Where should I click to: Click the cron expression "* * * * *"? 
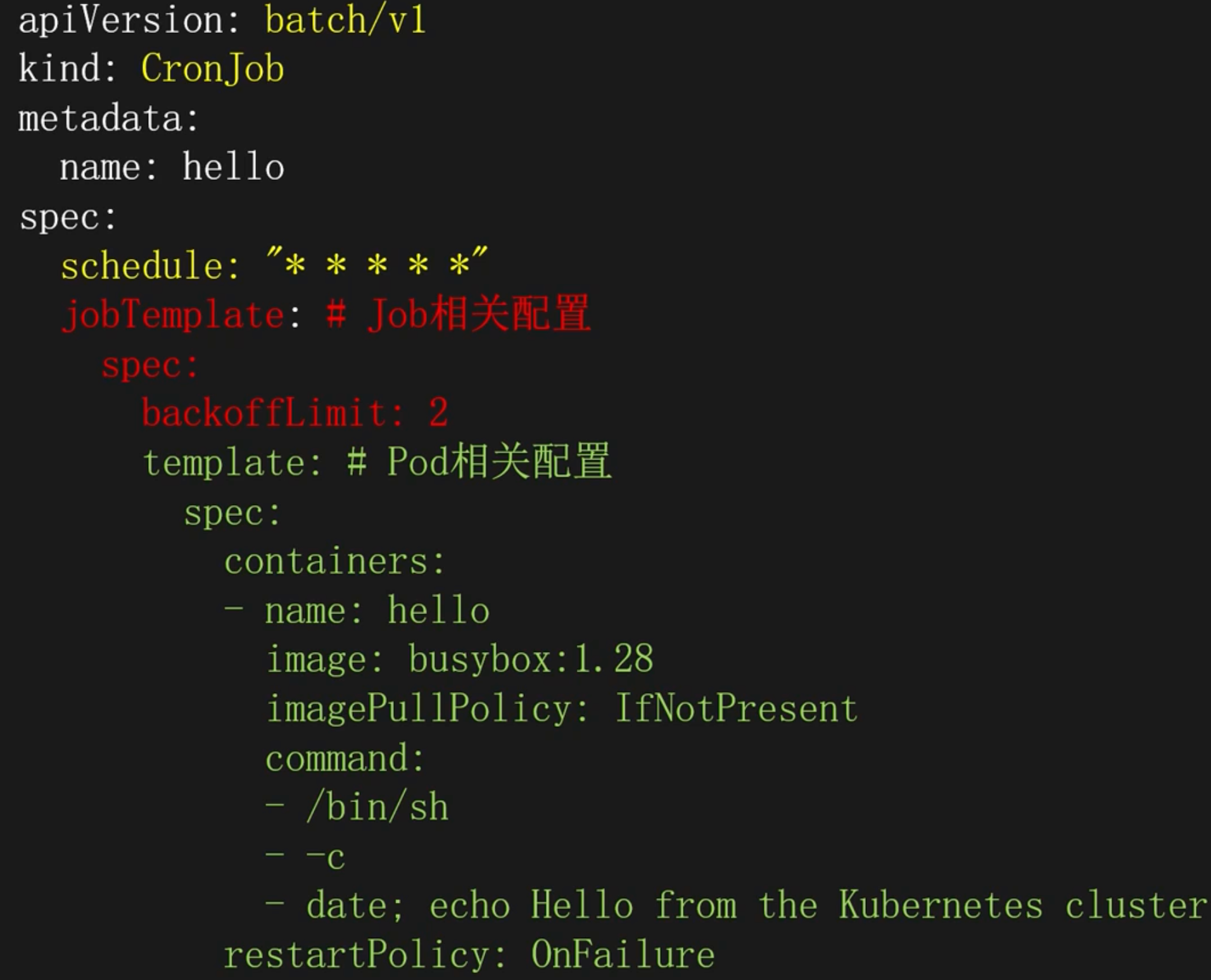tap(377, 263)
